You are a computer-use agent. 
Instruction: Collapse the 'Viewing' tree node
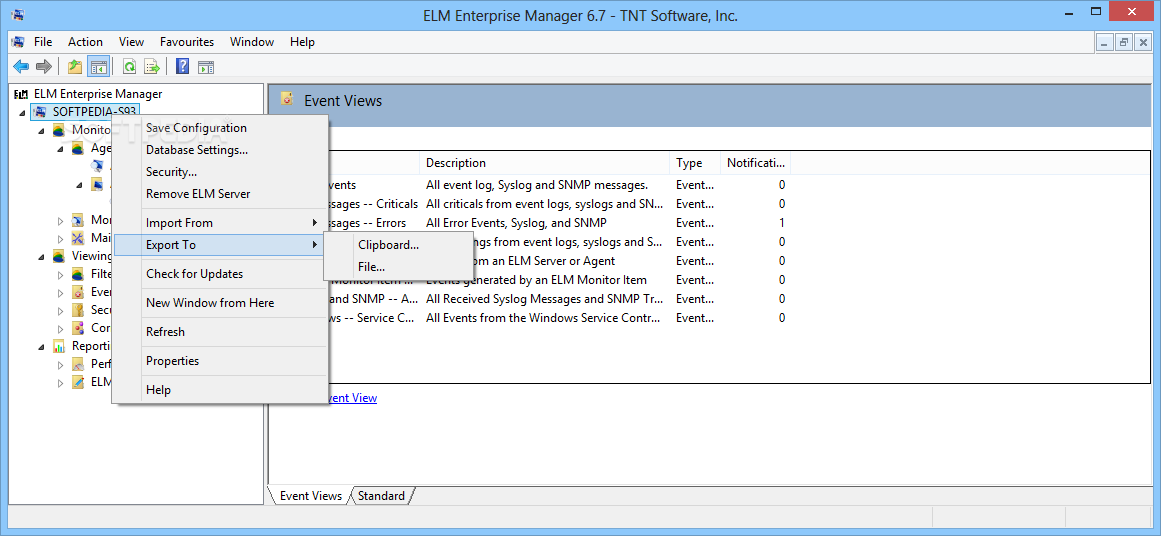click(41, 257)
